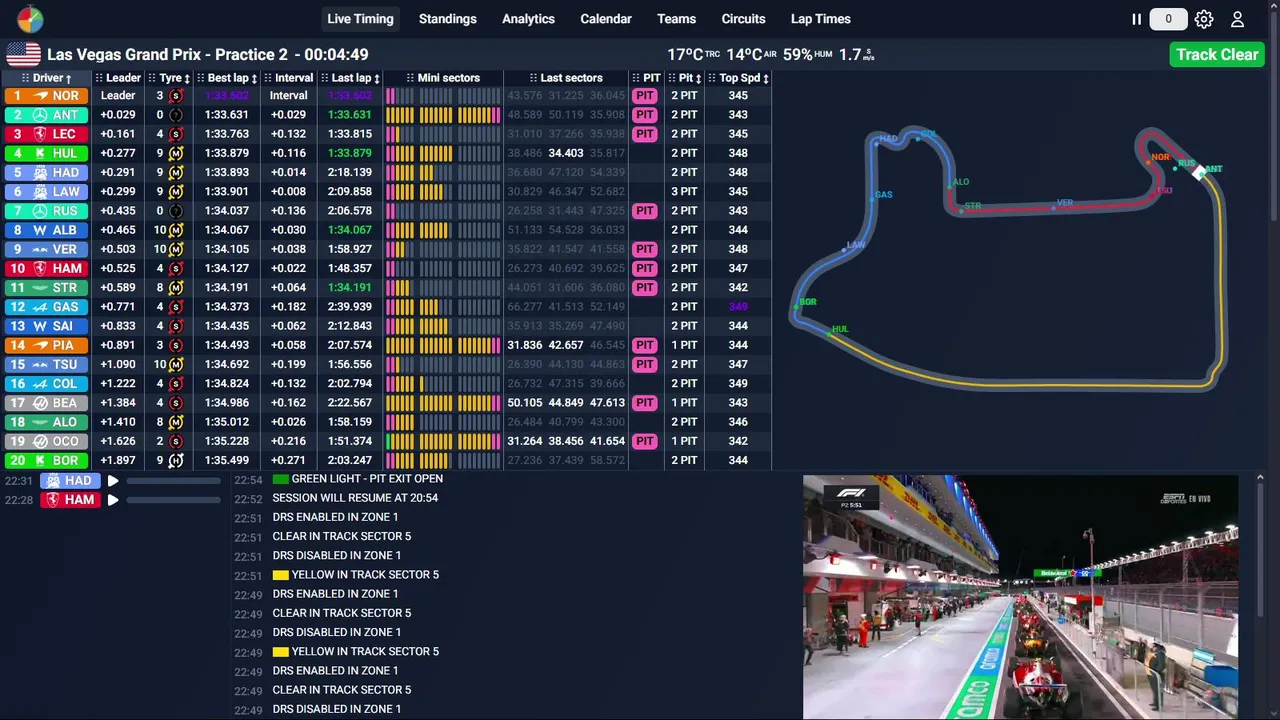This screenshot has height=720, width=1280.
Task: Play the HAD team radio clip
Action: pos(113,481)
